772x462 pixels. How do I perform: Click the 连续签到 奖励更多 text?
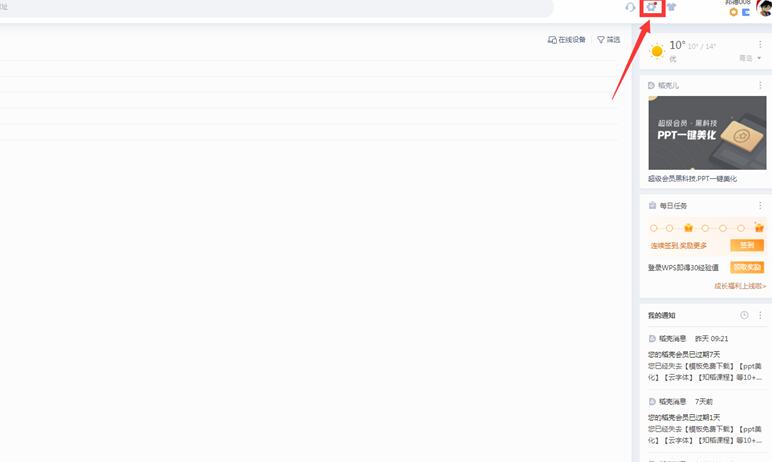pos(678,245)
